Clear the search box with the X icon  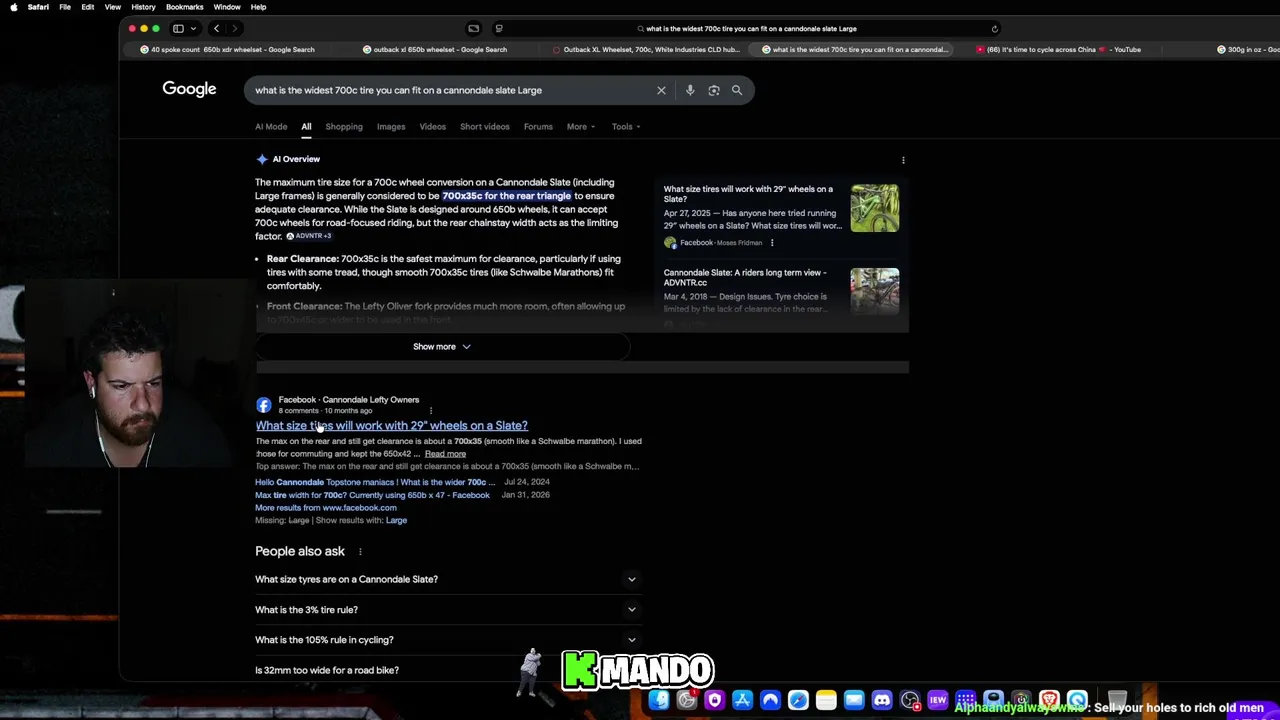coord(661,90)
